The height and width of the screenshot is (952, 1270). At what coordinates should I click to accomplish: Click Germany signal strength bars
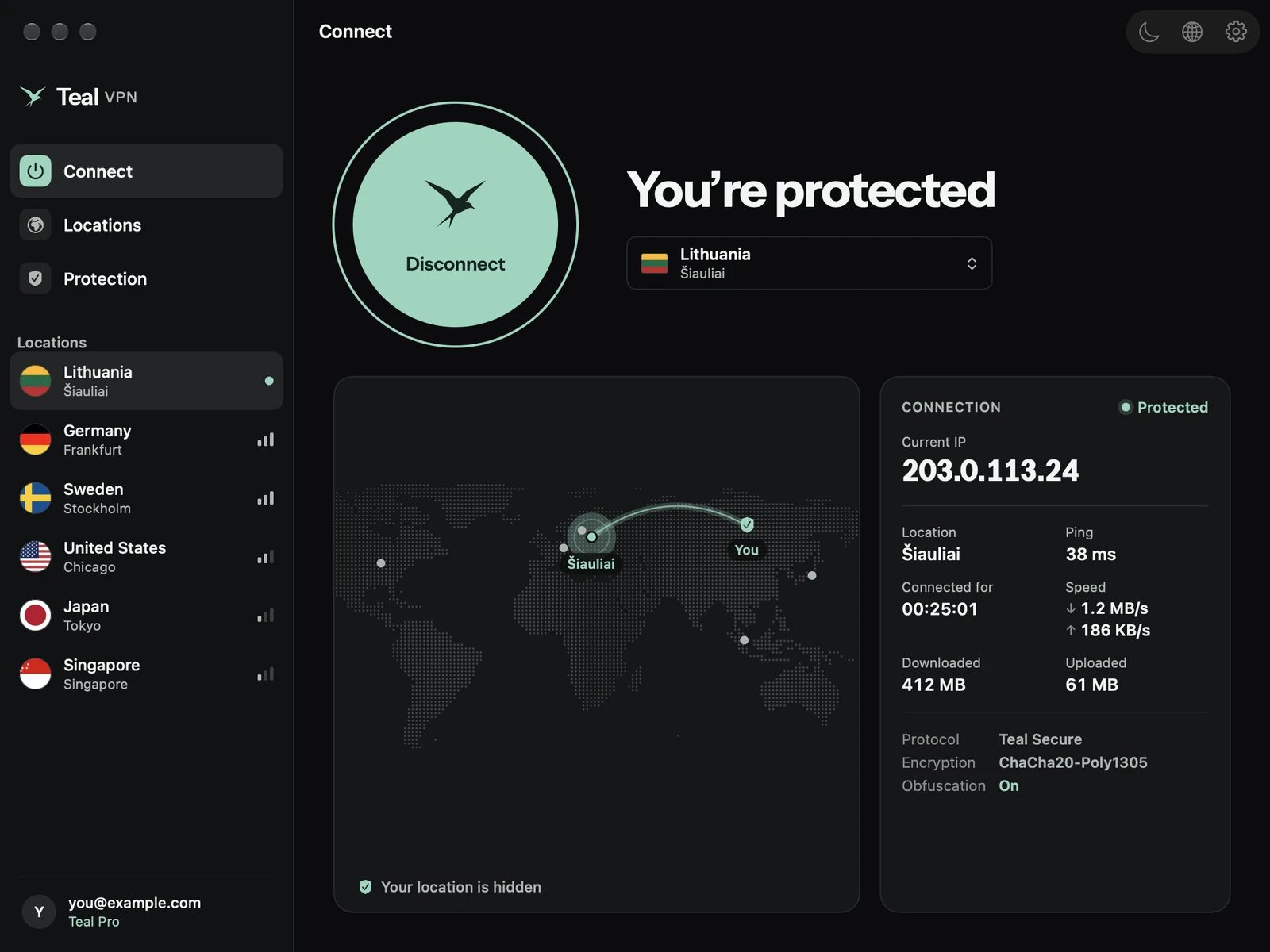tap(266, 440)
